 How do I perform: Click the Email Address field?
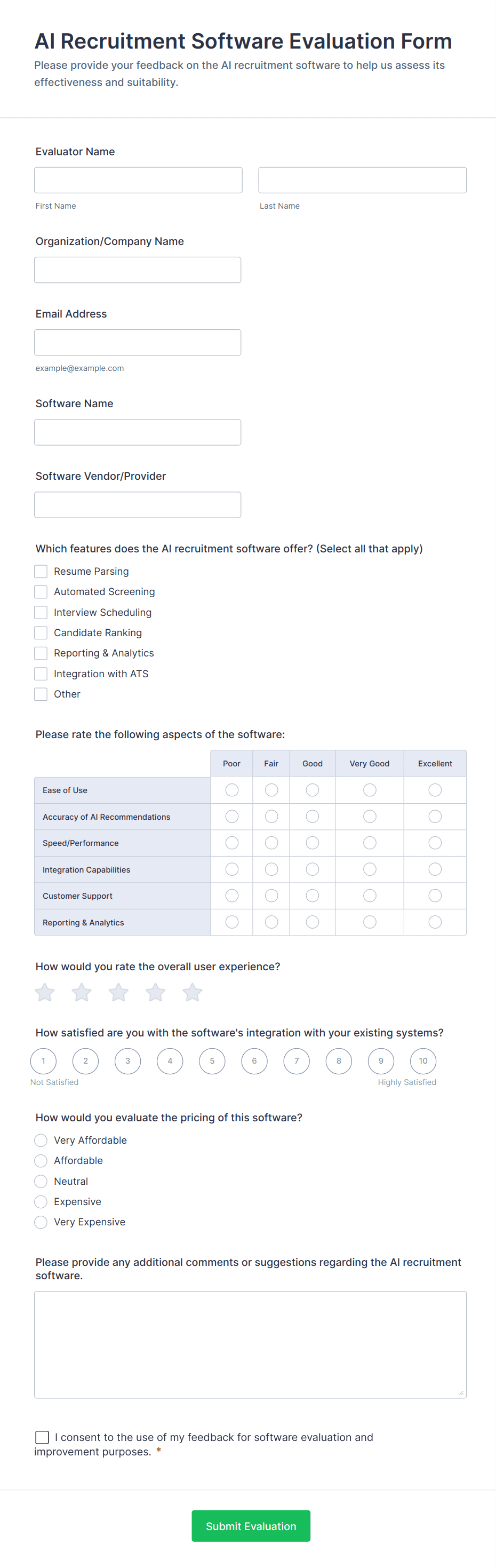tap(138, 342)
